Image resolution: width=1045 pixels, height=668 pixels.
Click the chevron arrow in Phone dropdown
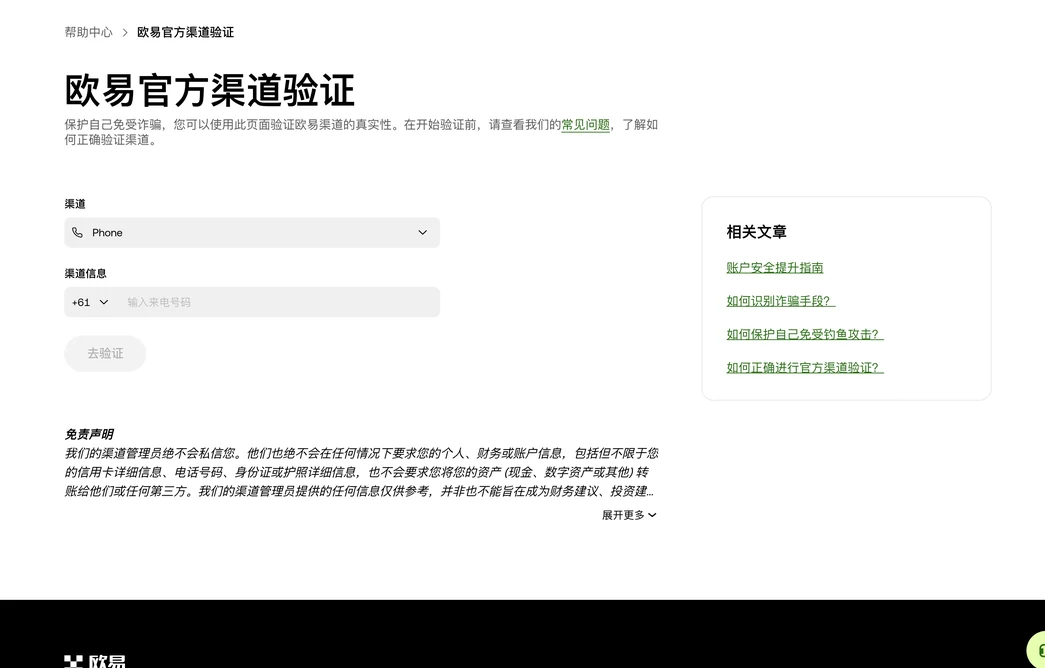[x=423, y=233]
